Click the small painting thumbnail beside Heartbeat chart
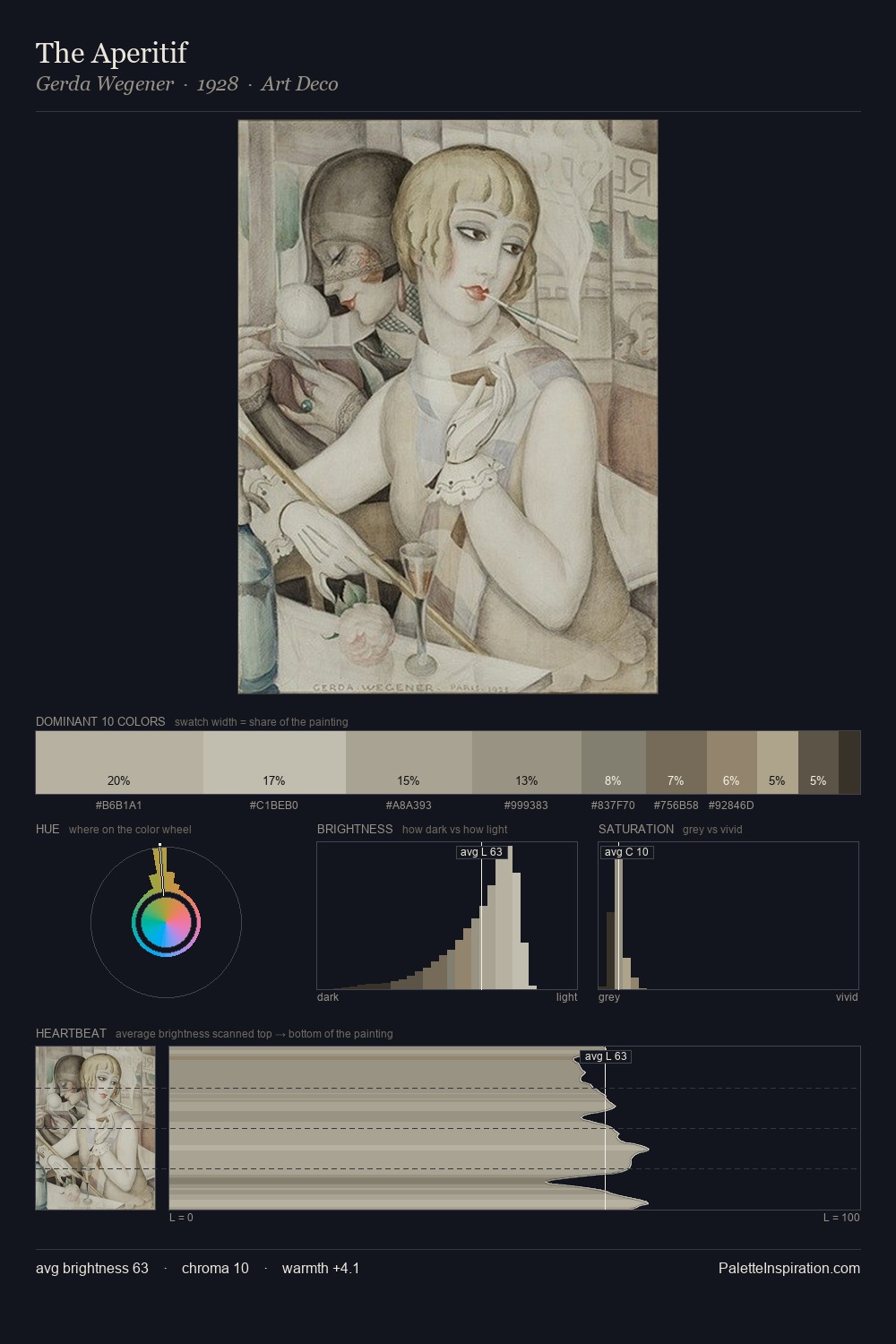 pos(96,1128)
